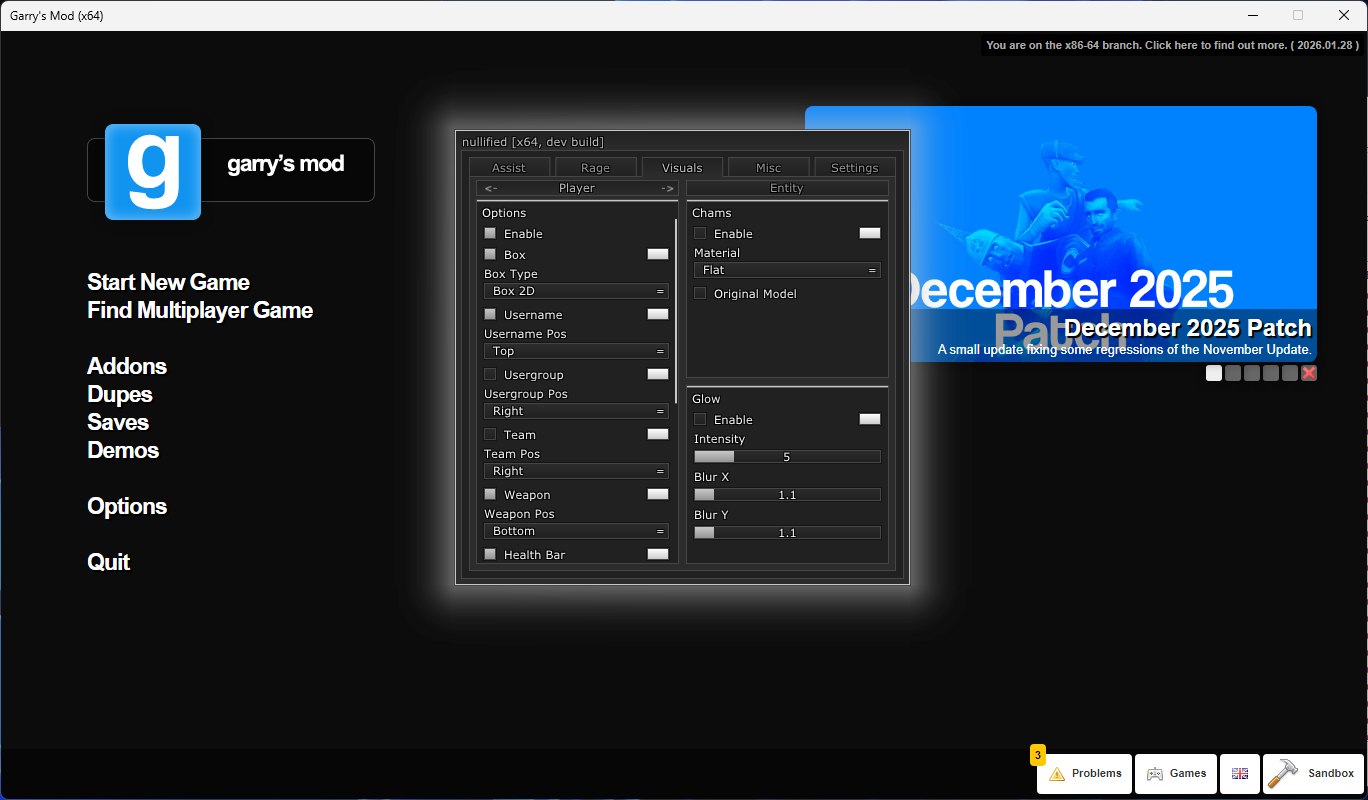Click the left arrow beside Player

tap(491, 188)
